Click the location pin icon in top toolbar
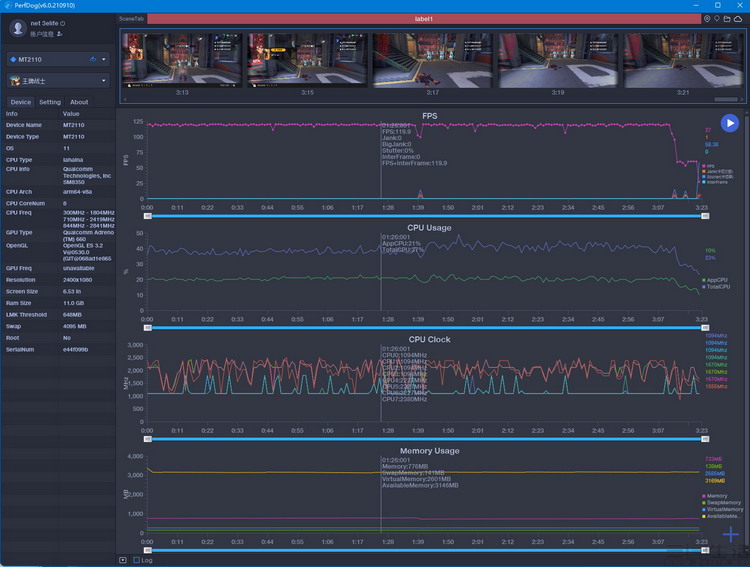 pos(707,19)
